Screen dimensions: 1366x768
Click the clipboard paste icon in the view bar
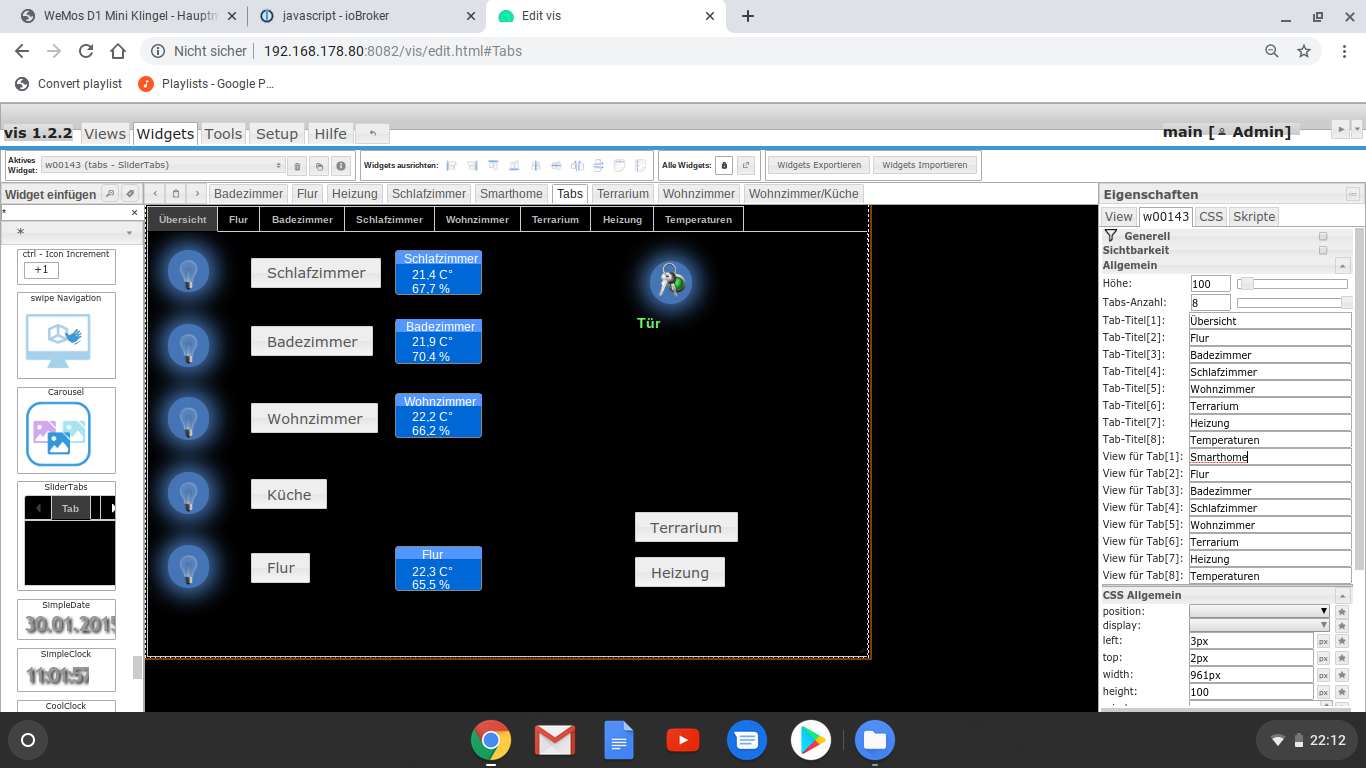[x=176, y=193]
